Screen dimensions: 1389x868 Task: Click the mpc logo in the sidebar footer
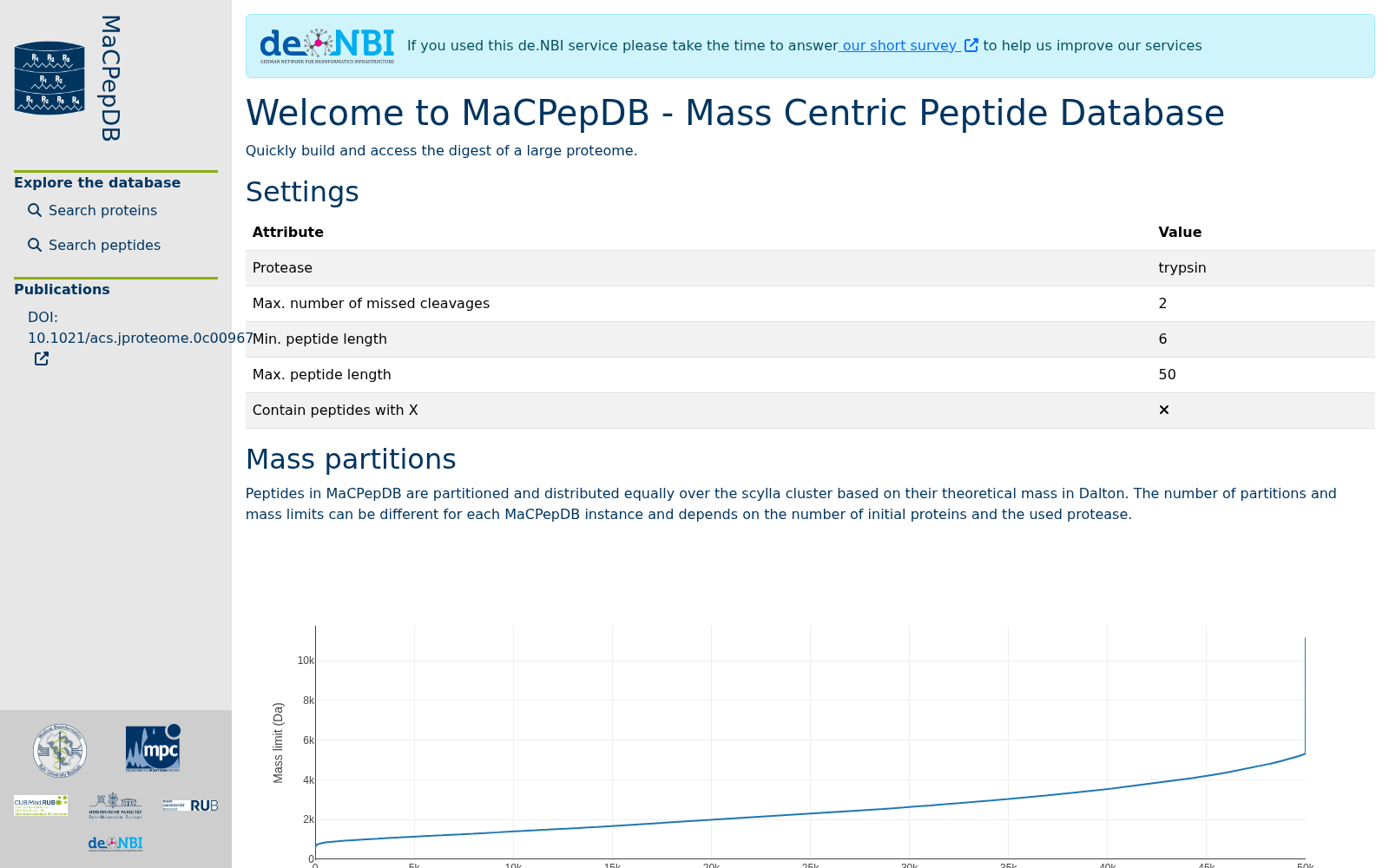(153, 748)
